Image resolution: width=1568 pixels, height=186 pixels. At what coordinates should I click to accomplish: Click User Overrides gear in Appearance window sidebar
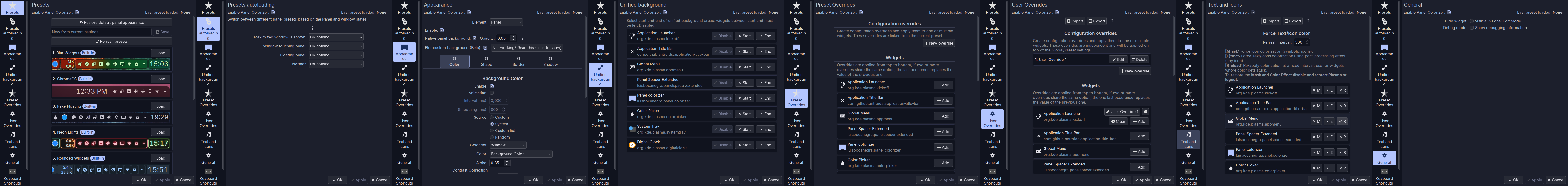[x=404, y=114]
